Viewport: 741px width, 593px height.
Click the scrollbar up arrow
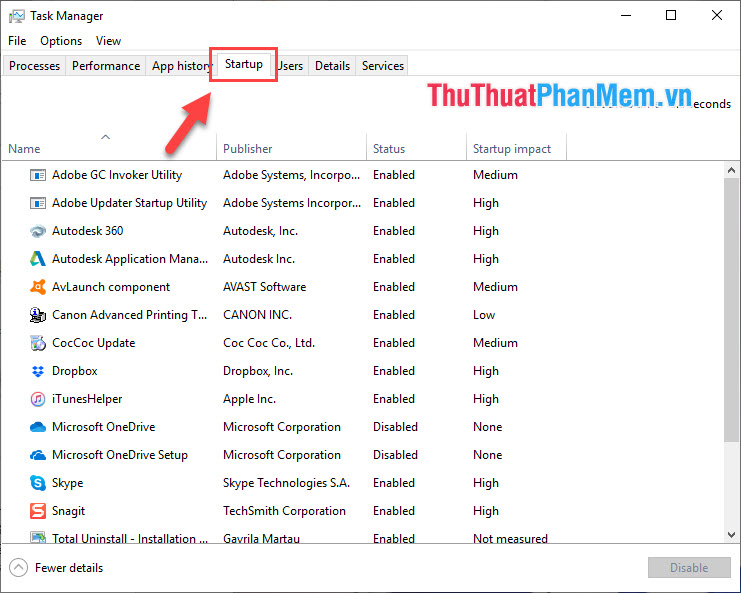731,170
